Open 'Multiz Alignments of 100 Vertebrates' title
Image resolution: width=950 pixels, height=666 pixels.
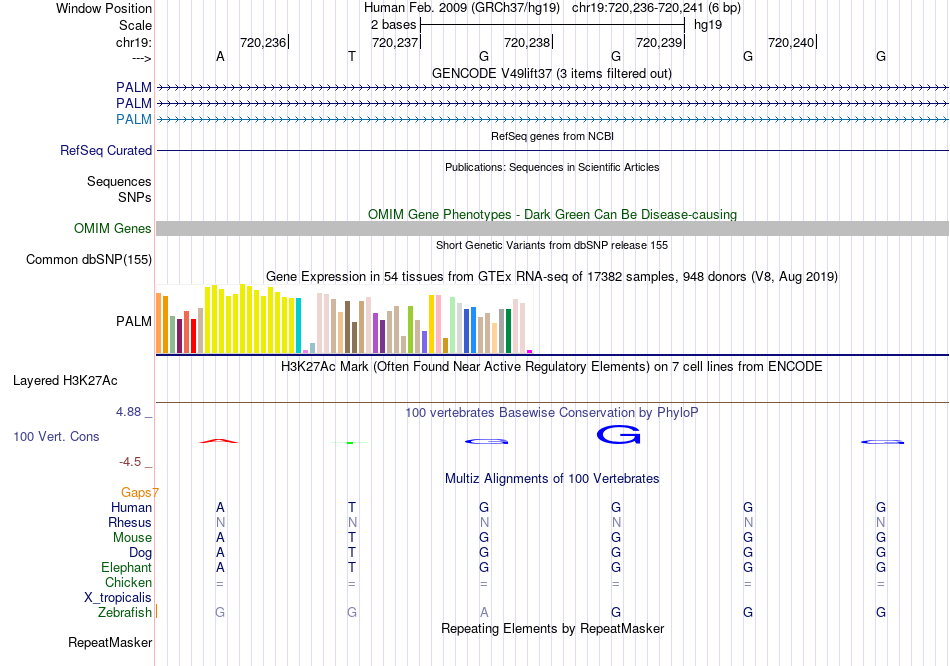[x=552, y=479]
